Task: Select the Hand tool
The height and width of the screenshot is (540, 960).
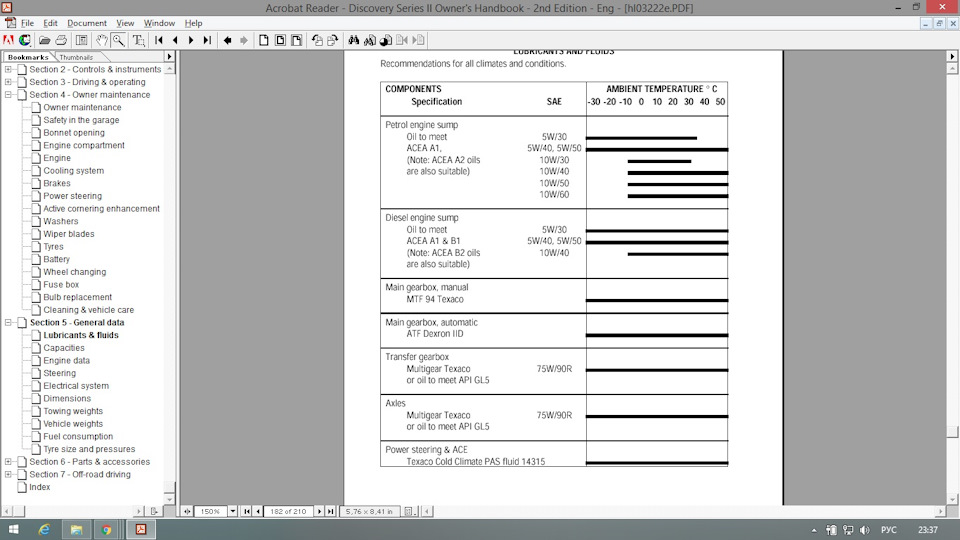Action: (x=102, y=40)
